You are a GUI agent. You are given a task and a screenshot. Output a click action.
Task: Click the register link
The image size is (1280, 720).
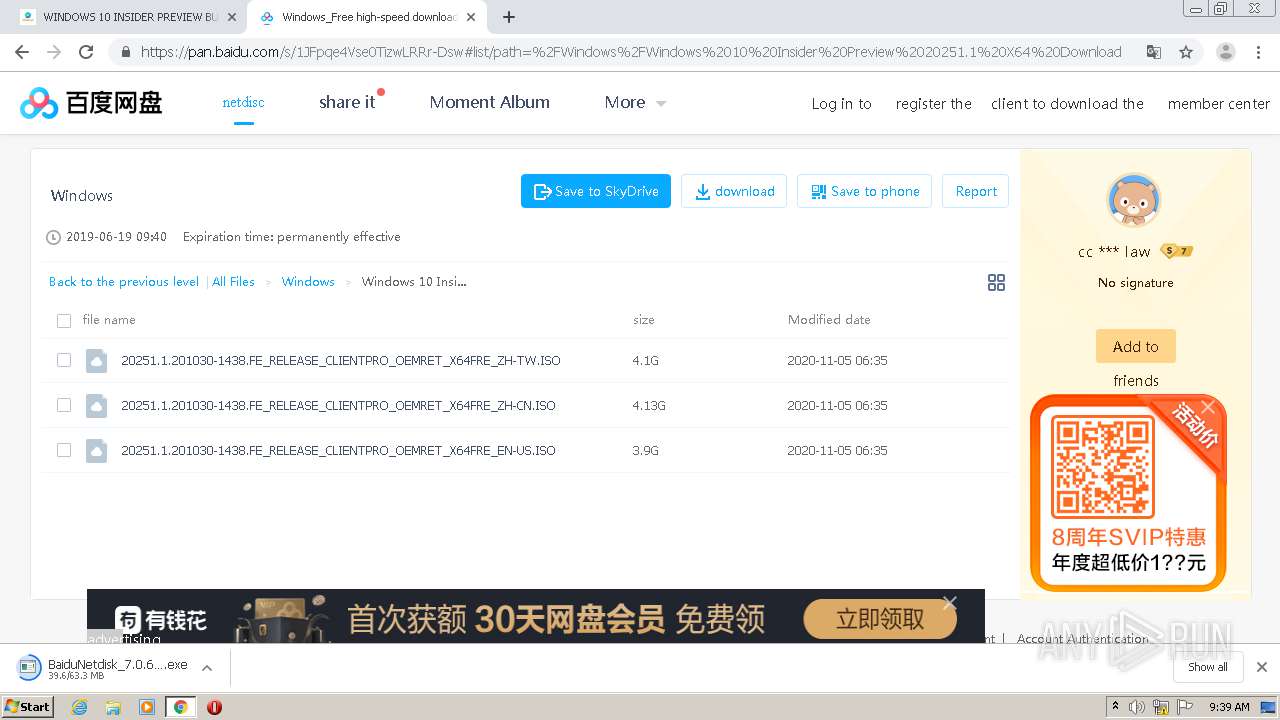pyautogui.click(x=933, y=104)
